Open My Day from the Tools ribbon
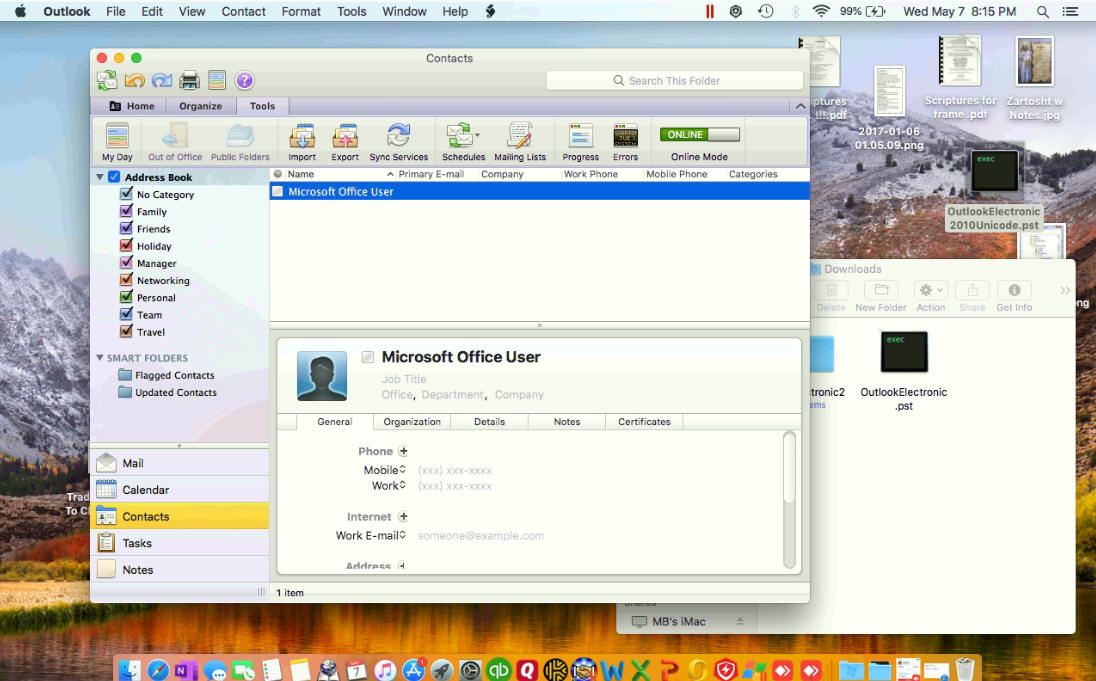Image resolution: width=1096 pixels, height=681 pixels. pos(117,142)
